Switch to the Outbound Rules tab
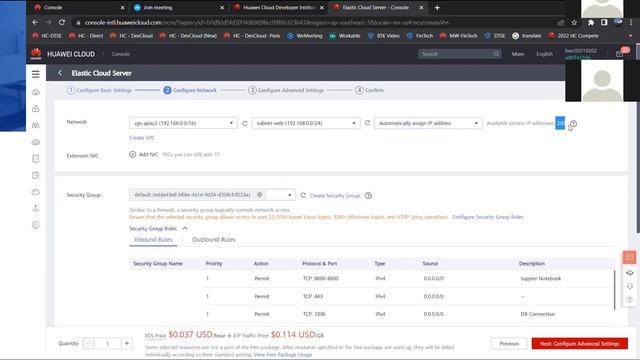Image resolution: width=640 pixels, height=360 pixels. [213, 240]
